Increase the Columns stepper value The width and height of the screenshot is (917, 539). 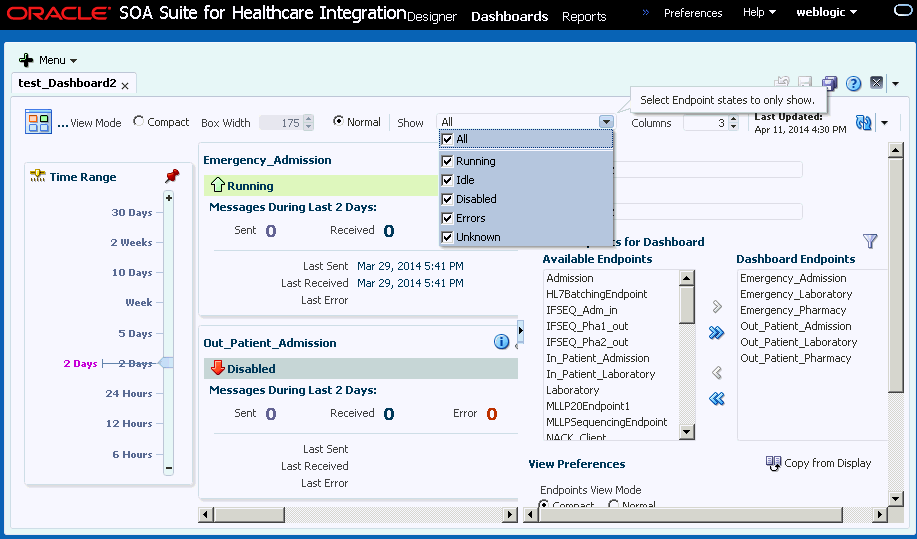tap(734, 119)
